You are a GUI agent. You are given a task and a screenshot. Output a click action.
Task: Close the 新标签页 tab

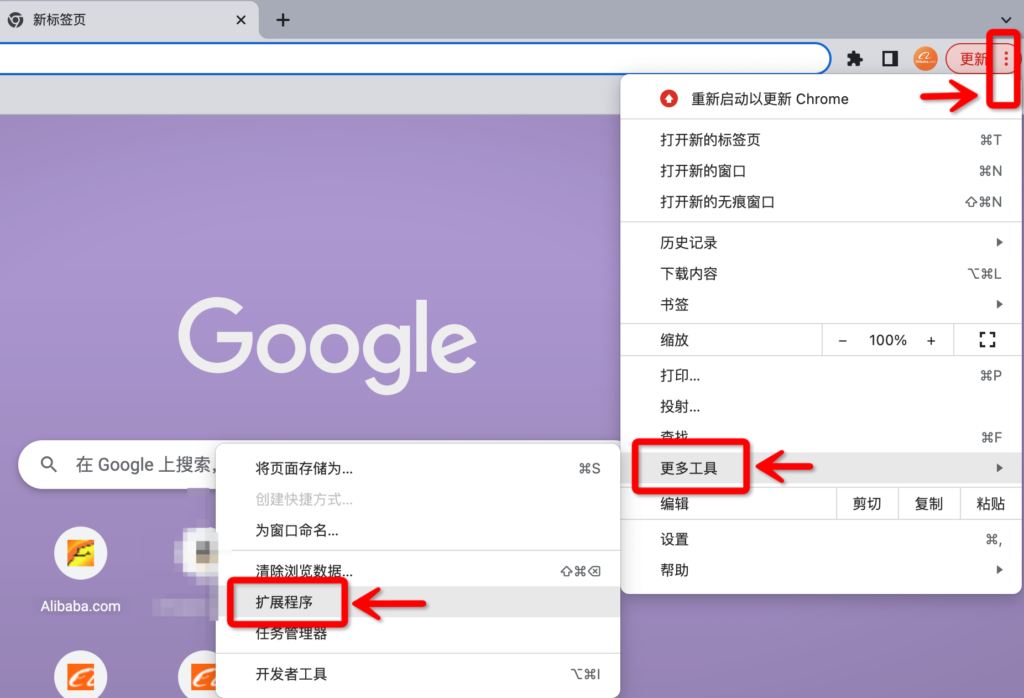coord(241,20)
